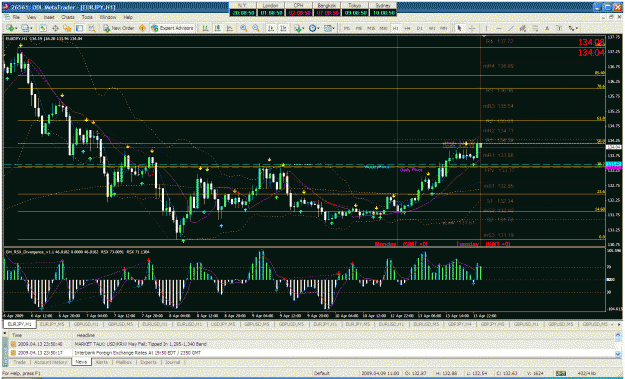Expand the new chart dropdown arrow
The image size is (625, 379).
pyautogui.click(x=16, y=28)
